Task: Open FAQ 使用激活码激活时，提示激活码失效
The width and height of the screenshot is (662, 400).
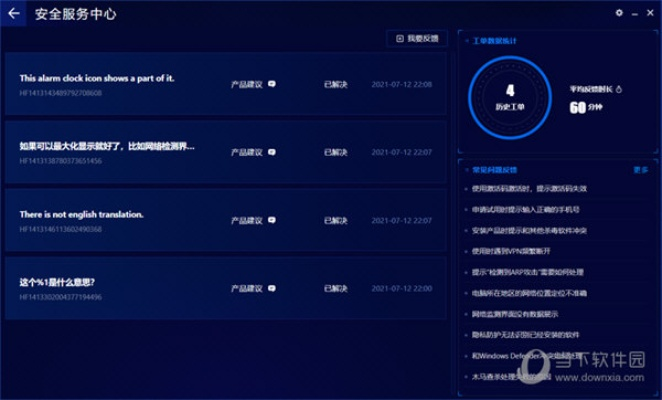Action: 529,189
